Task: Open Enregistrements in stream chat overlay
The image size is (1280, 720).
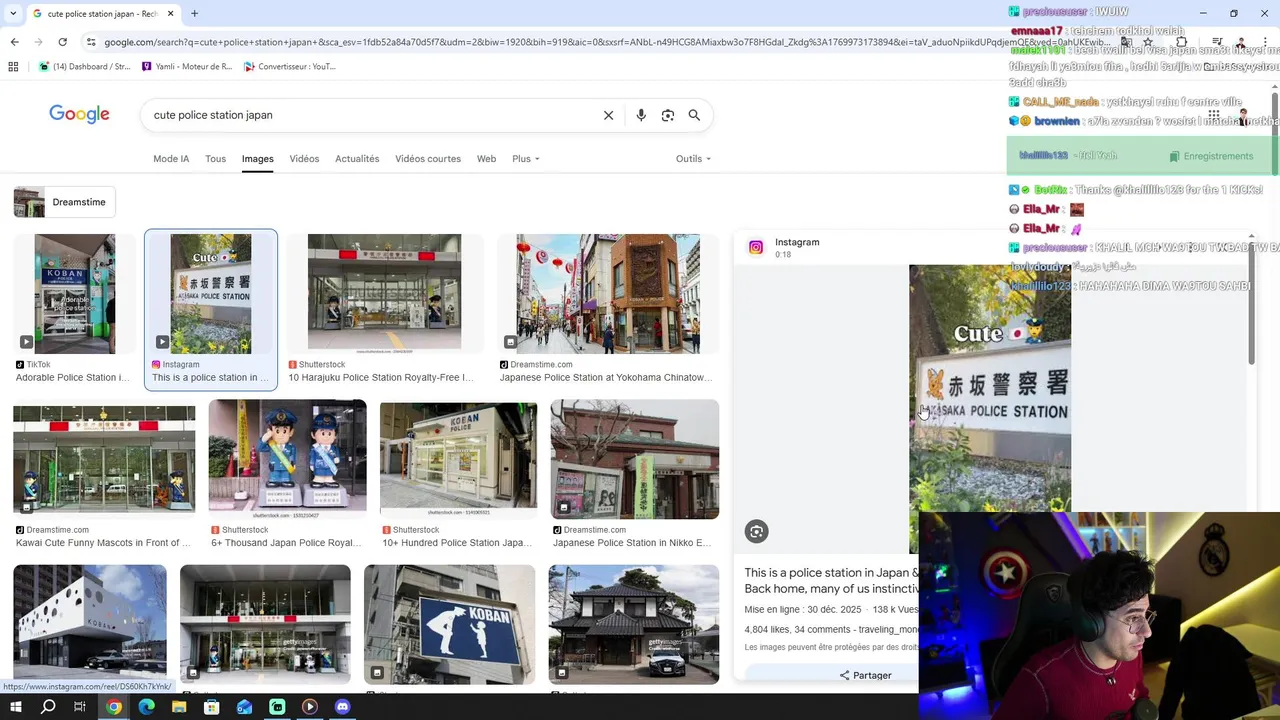Action: tap(1210, 156)
